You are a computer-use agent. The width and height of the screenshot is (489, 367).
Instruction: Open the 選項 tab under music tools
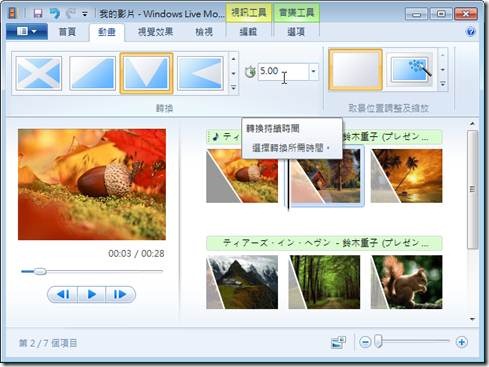click(296, 32)
